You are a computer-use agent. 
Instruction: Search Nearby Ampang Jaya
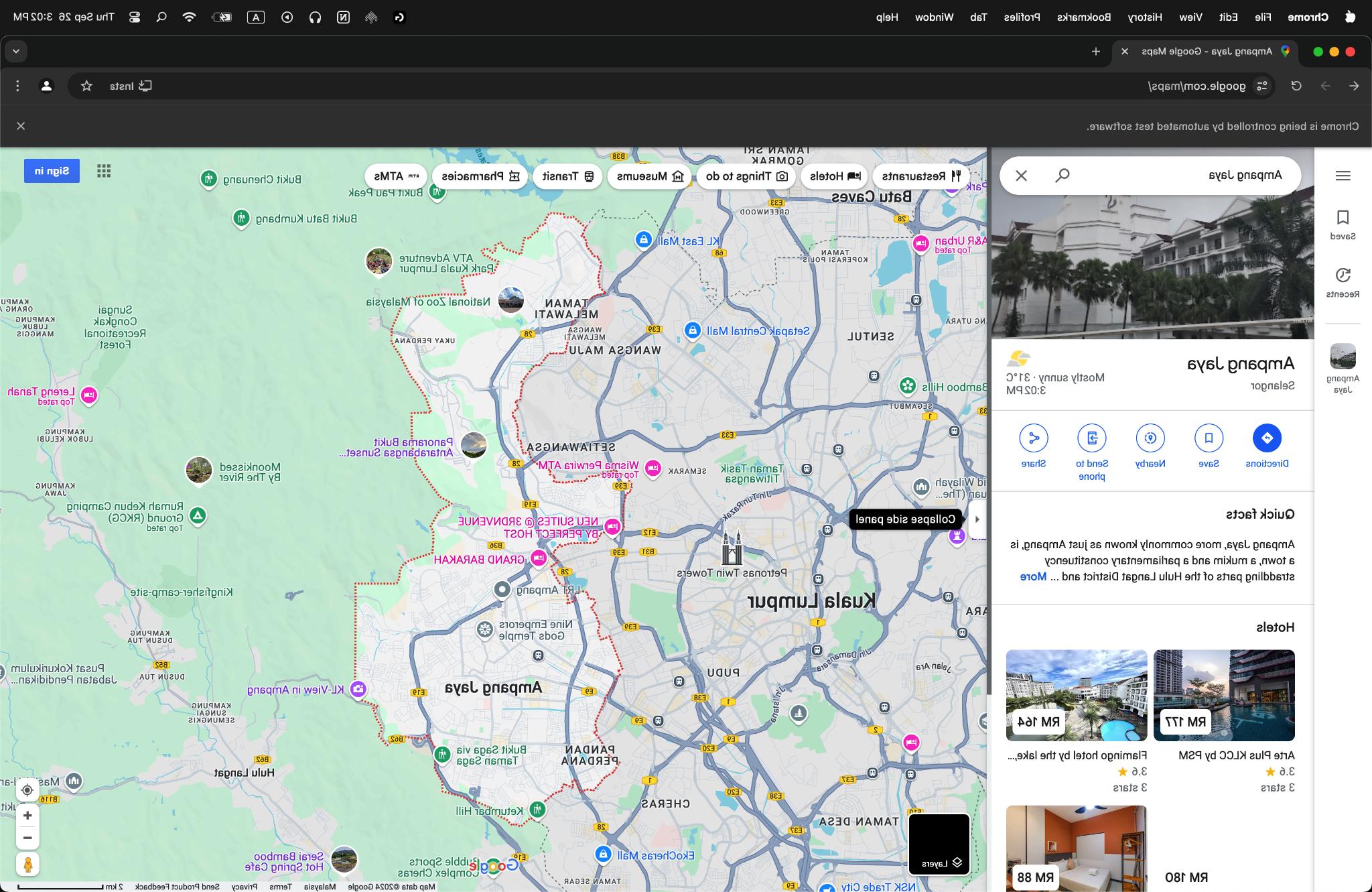[x=1150, y=445]
